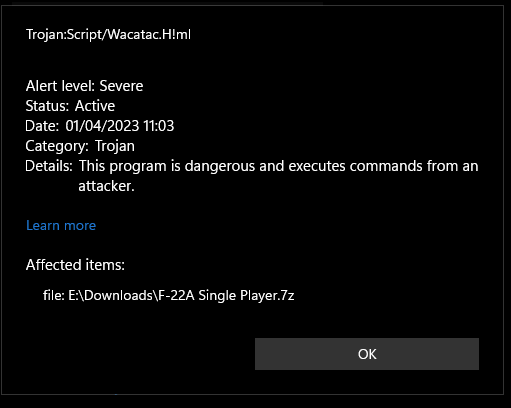The height and width of the screenshot is (408, 511).
Task: Select the dangerous program description line
Action: [x=278, y=166]
